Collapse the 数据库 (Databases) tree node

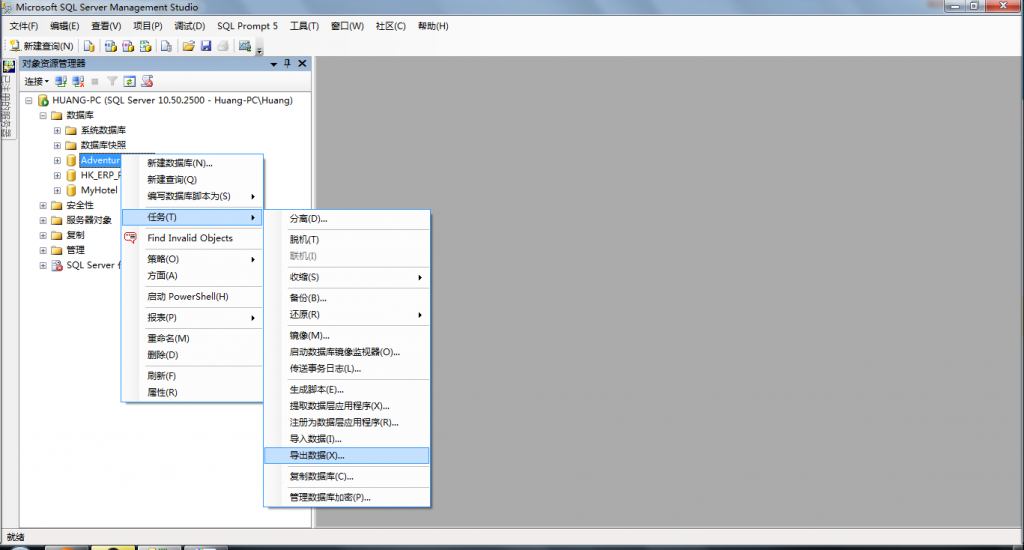click(x=43, y=115)
